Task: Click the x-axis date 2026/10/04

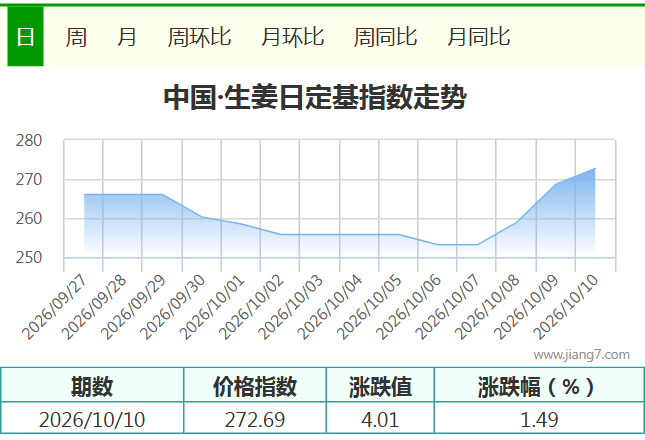Action: click(x=329, y=307)
